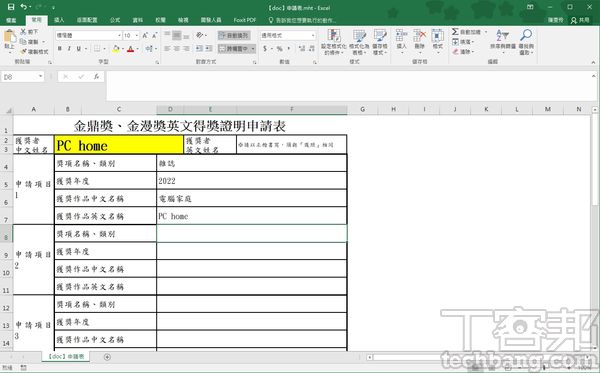Viewport: 600px width, 373px height.
Task: Select column G header
Action: pos(362,109)
